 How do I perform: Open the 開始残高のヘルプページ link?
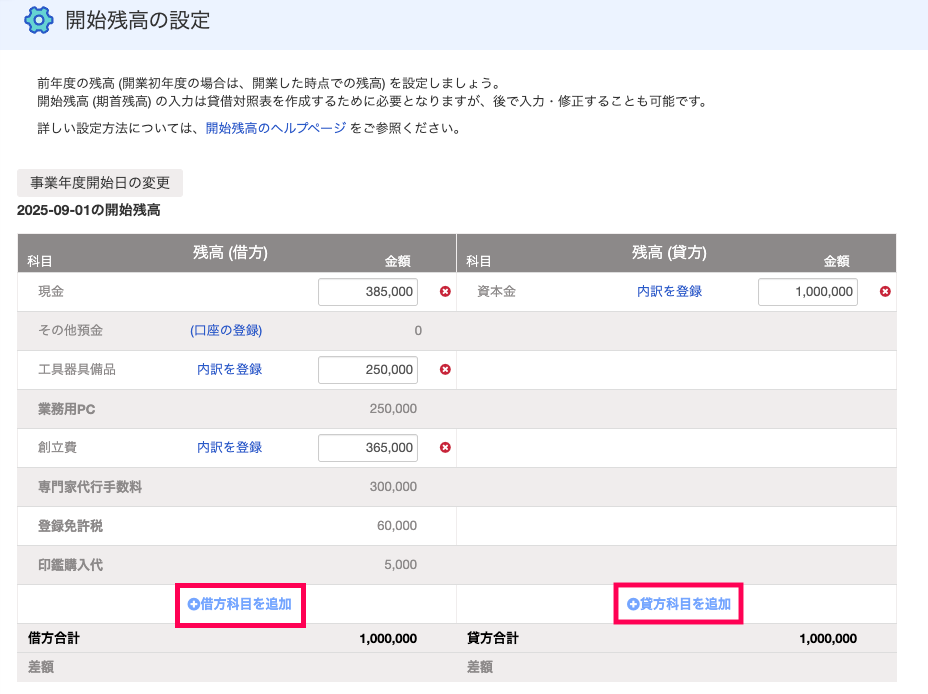pyautogui.click(x=276, y=128)
